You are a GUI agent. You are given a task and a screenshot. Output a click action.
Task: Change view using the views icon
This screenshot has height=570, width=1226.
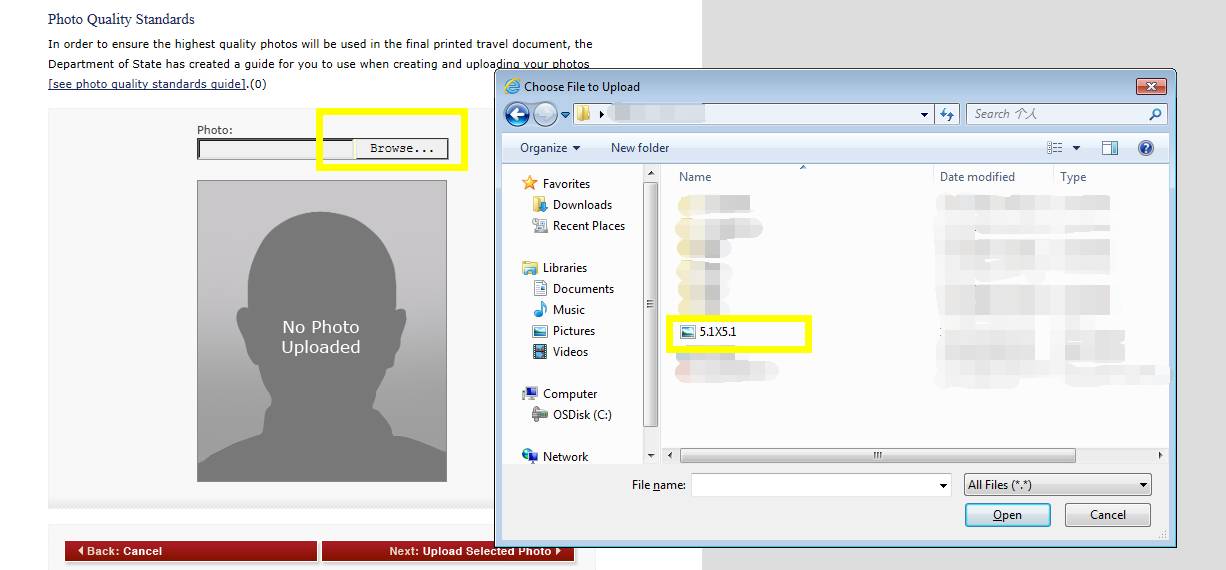pyautogui.click(x=1055, y=148)
